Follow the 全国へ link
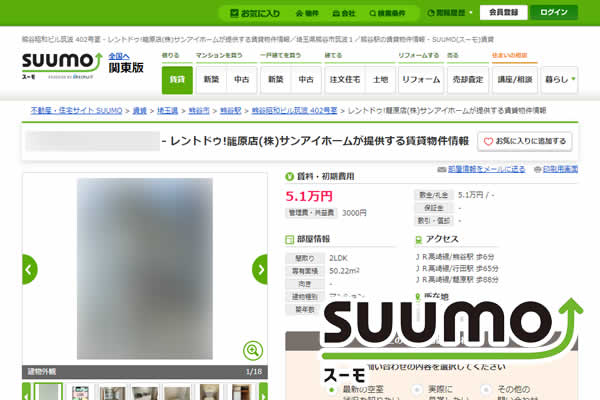600x400 pixels. pyautogui.click(x=119, y=56)
